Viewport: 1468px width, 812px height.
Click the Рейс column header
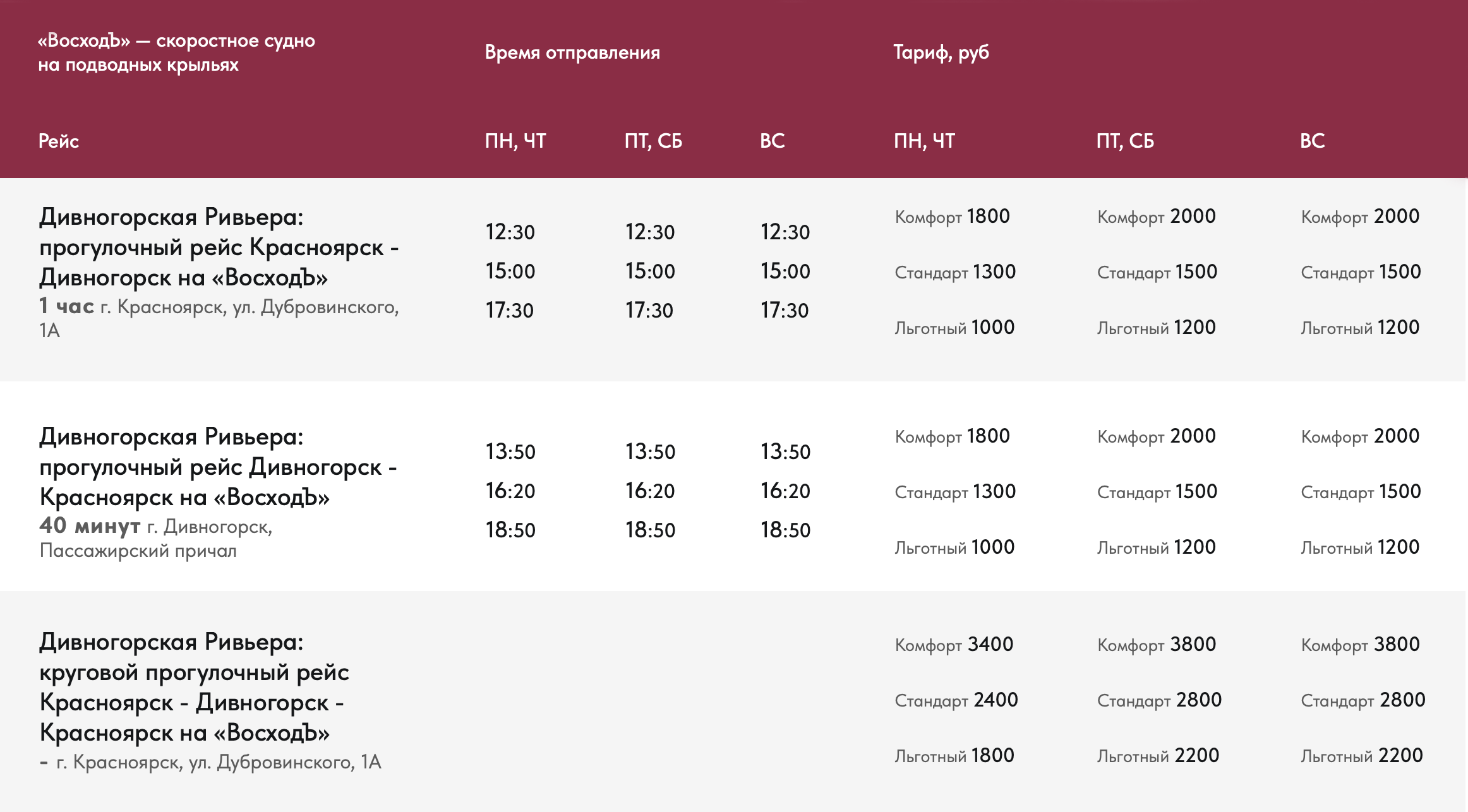pos(59,141)
